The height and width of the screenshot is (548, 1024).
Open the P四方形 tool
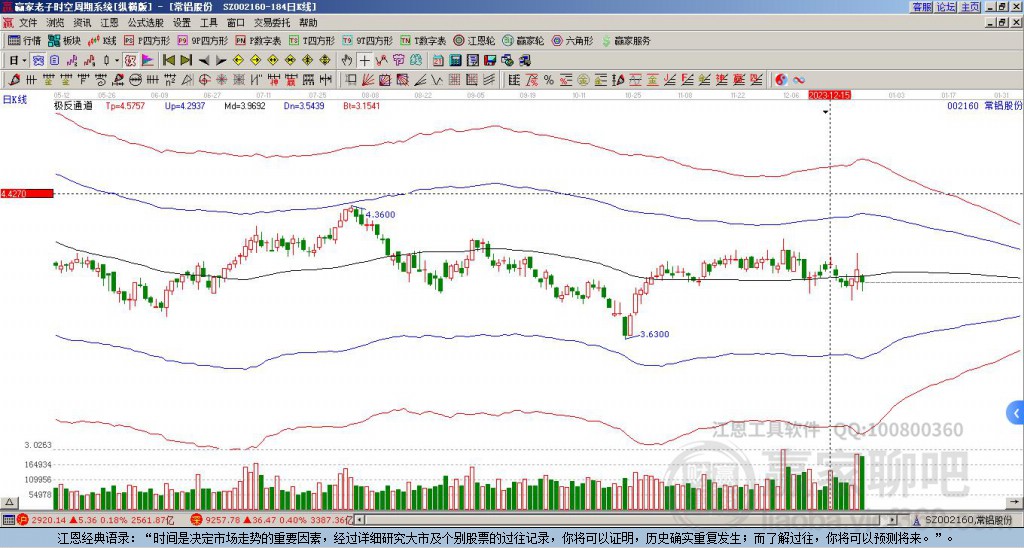(148, 40)
